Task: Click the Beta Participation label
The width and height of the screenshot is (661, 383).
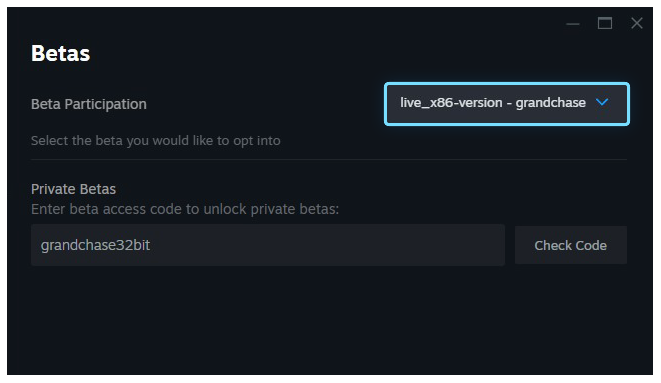Action: click(89, 104)
